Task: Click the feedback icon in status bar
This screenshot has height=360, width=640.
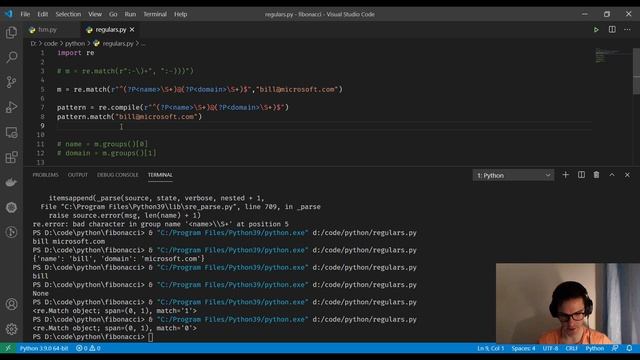Action: pyautogui.click(x=615, y=348)
